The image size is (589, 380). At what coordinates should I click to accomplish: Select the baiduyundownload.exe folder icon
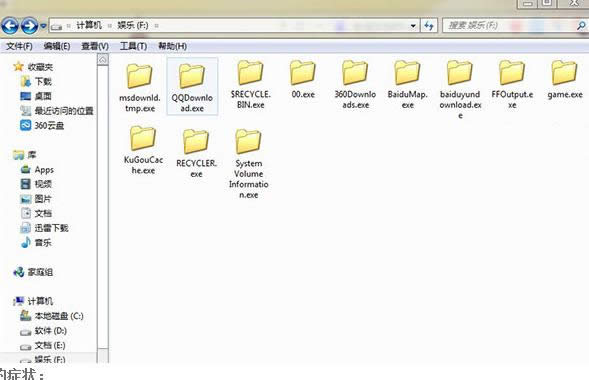[460, 73]
